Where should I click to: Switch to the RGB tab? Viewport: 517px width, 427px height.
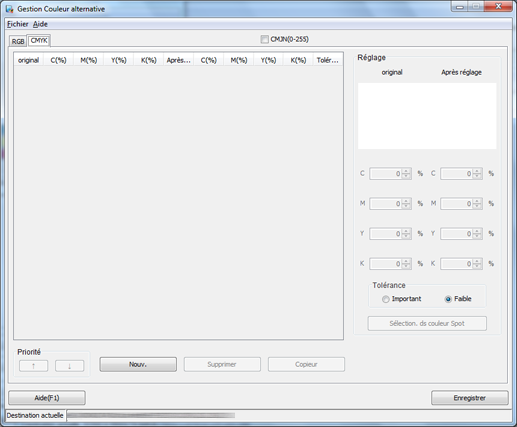click(x=18, y=41)
